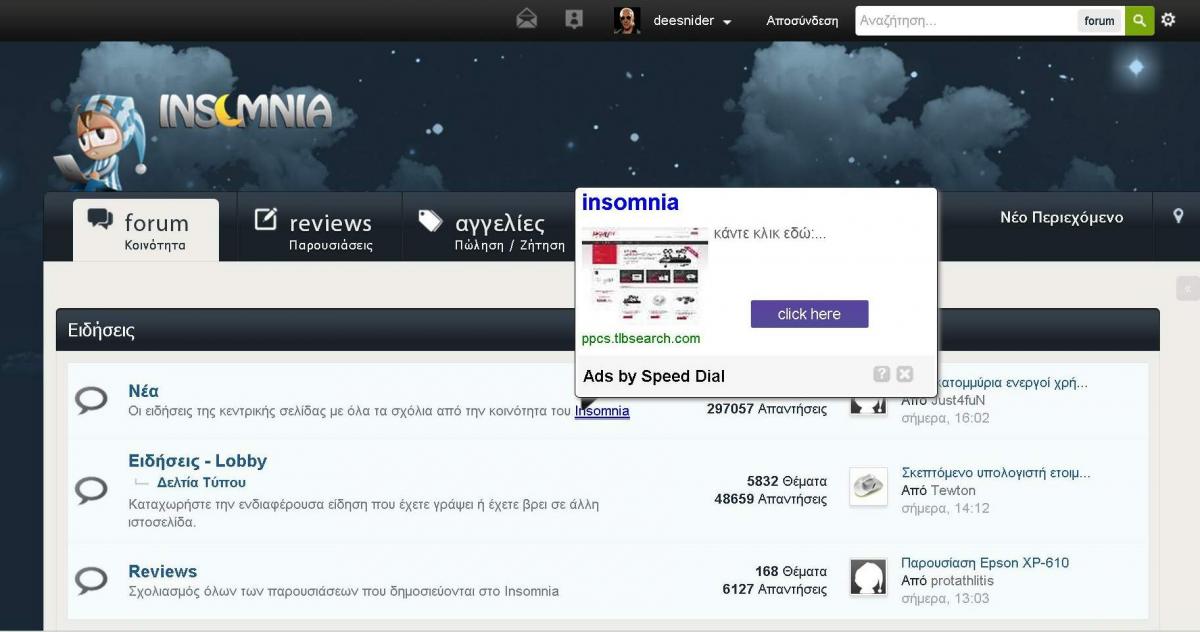Open Tewton user profile
This screenshot has width=1200, height=632.
pos(953,490)
